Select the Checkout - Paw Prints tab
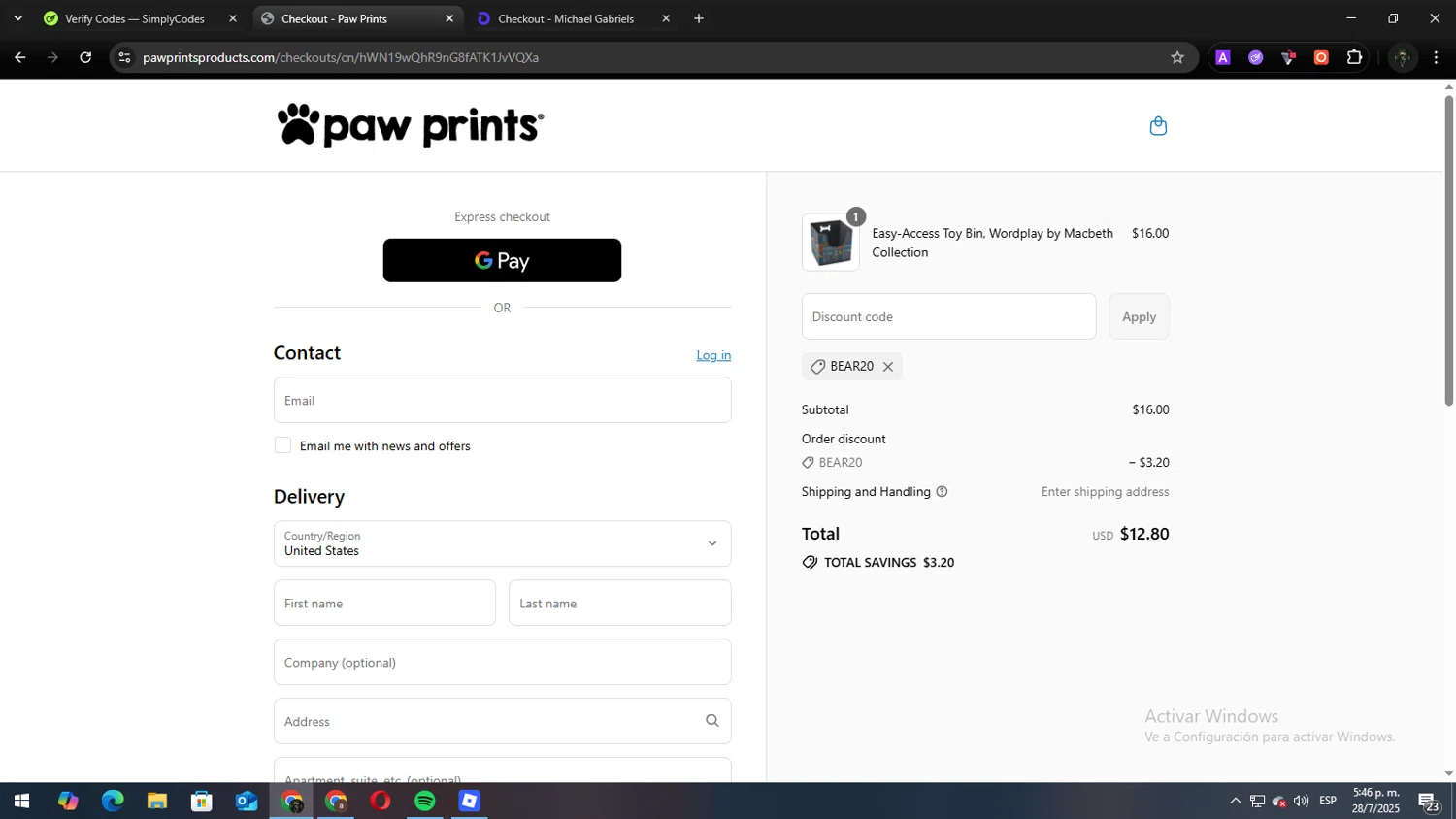Image resolution: width=1456 pixels, height=819 pixels. 334,18
